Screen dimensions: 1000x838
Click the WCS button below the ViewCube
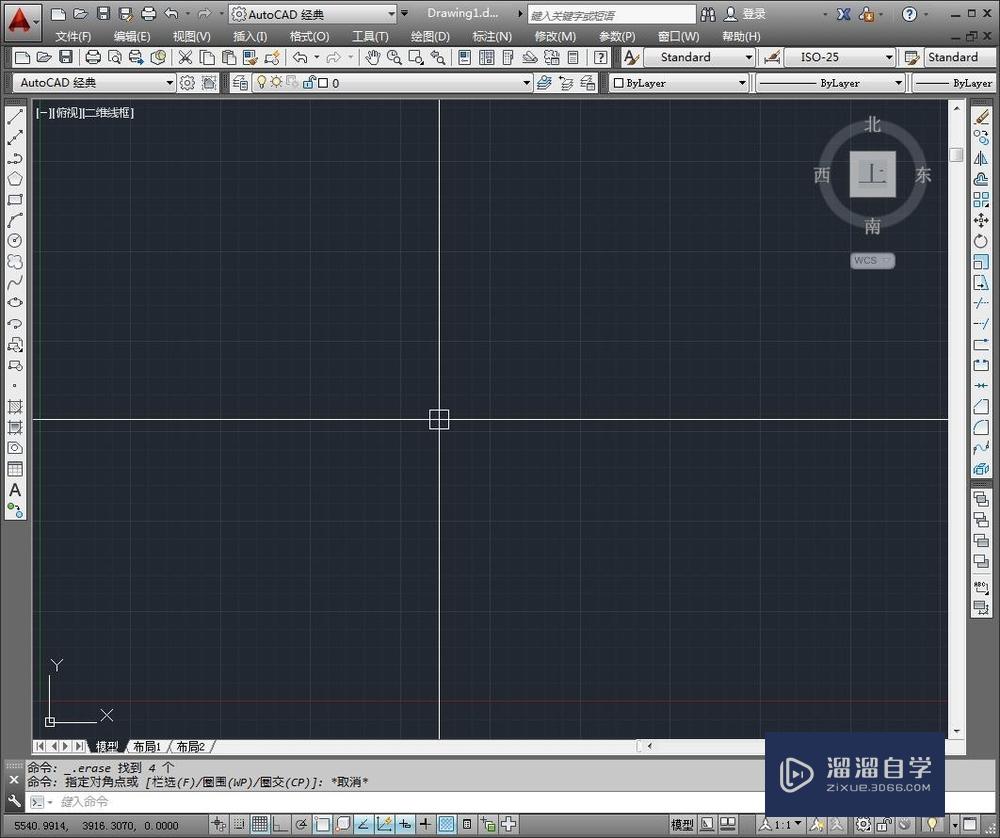coord(871,260)
